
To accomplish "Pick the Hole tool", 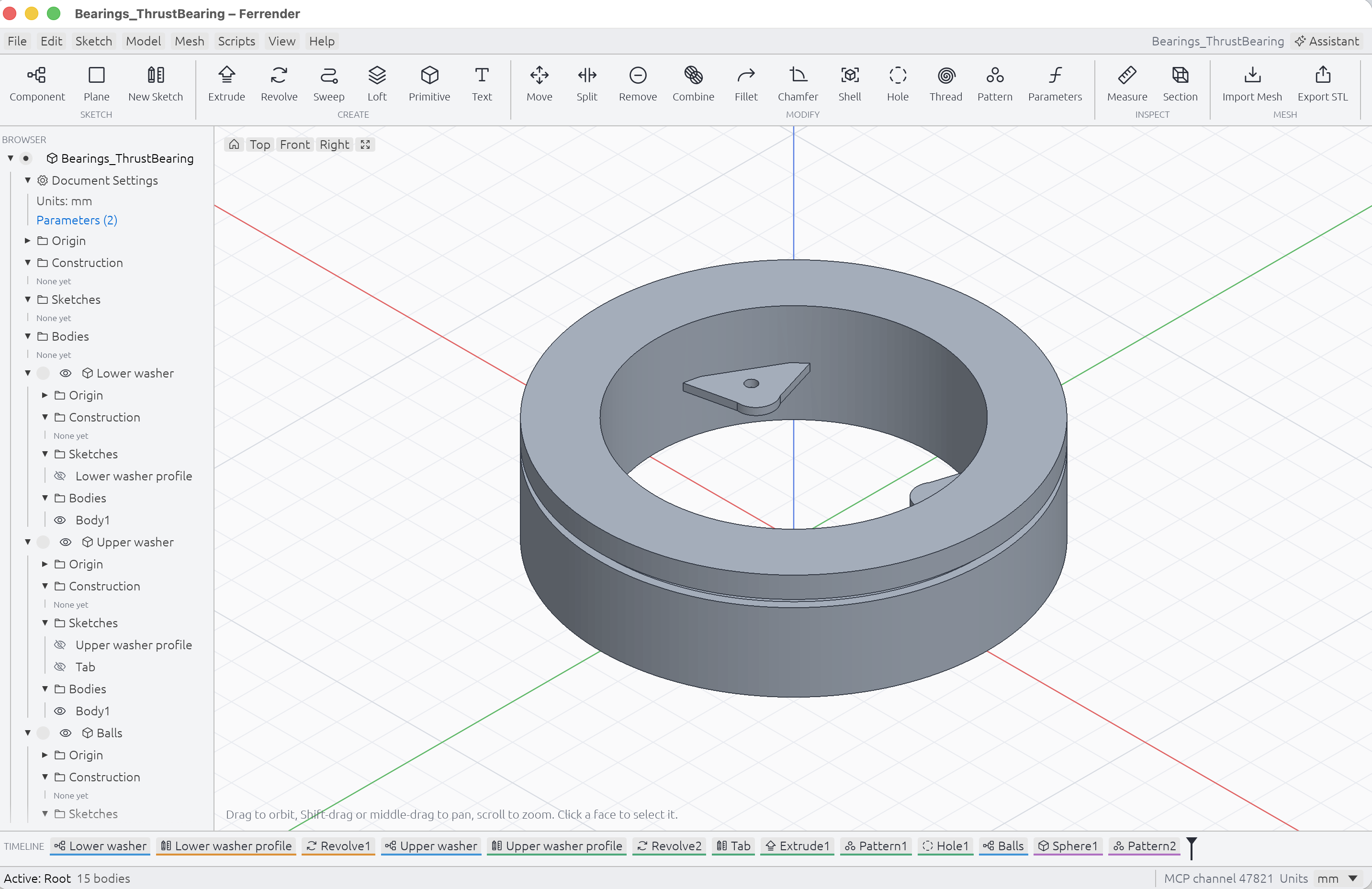I will point(898,84).
